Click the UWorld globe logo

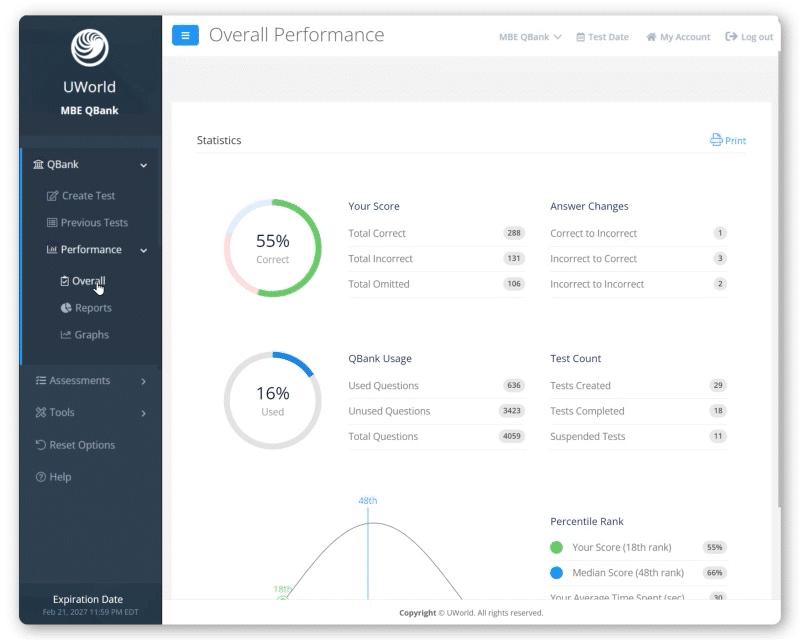point(89,47)
